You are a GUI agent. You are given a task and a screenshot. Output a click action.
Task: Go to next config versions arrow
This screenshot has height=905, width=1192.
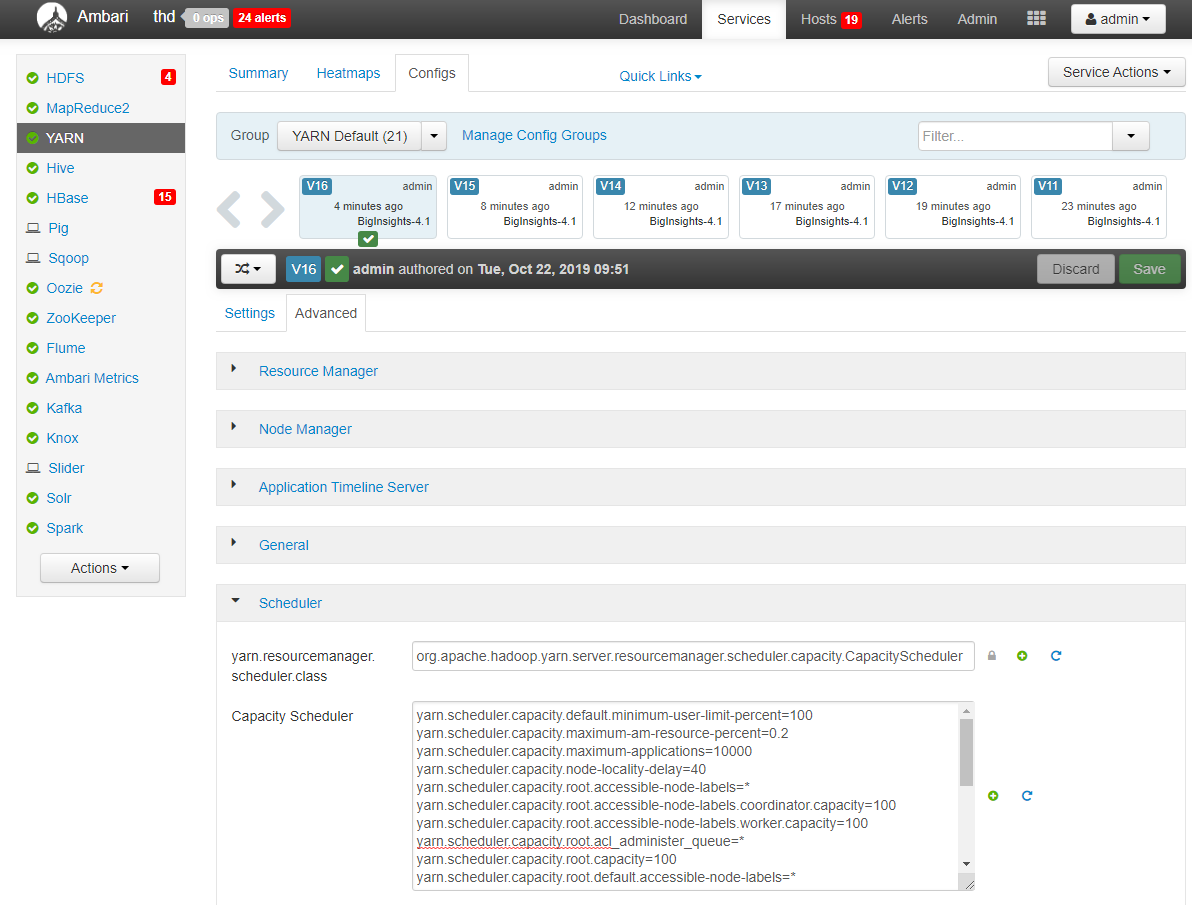[272, 209]
